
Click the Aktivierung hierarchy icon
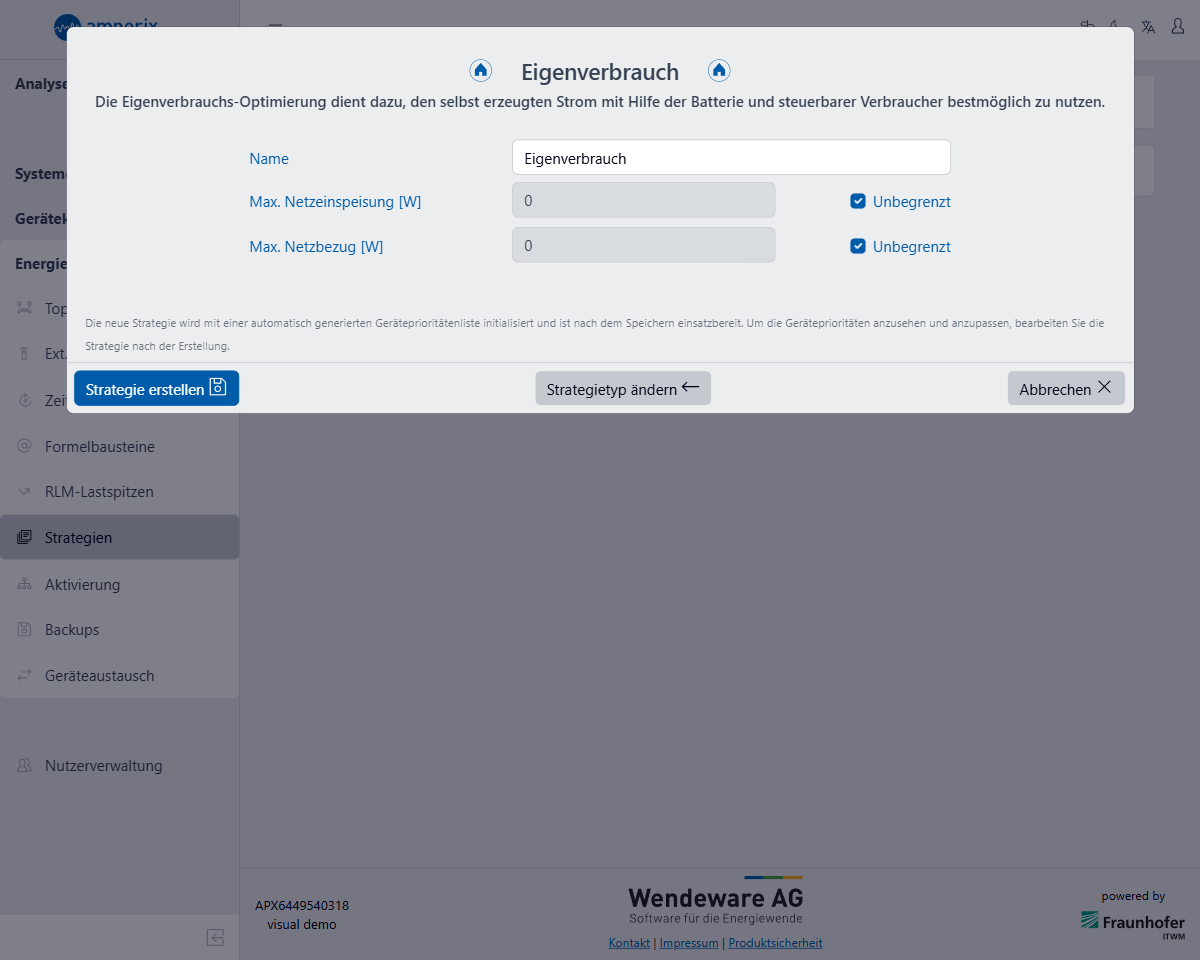click(x=25, y=585)
